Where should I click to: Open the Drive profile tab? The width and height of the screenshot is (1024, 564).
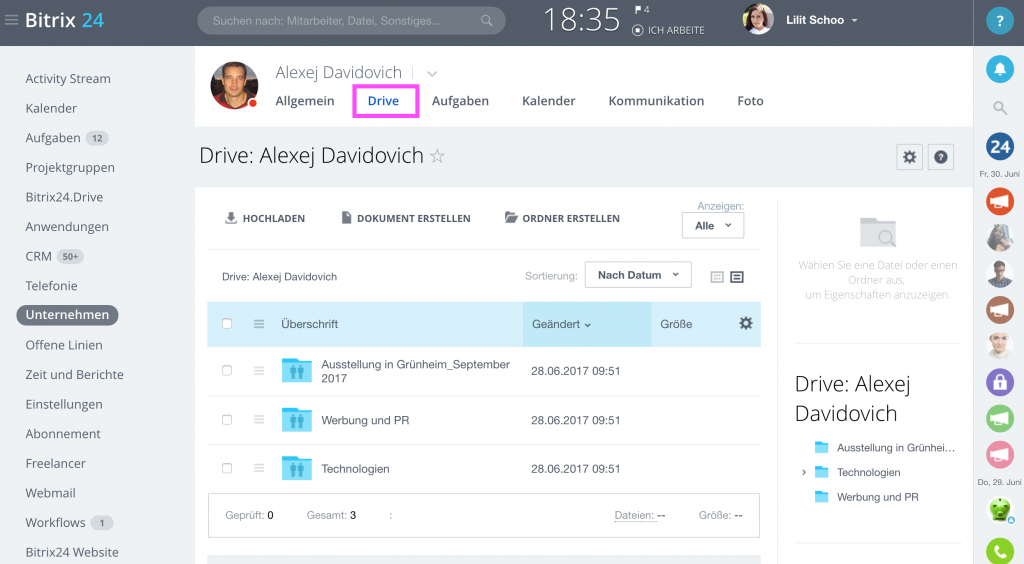point(383,101)
